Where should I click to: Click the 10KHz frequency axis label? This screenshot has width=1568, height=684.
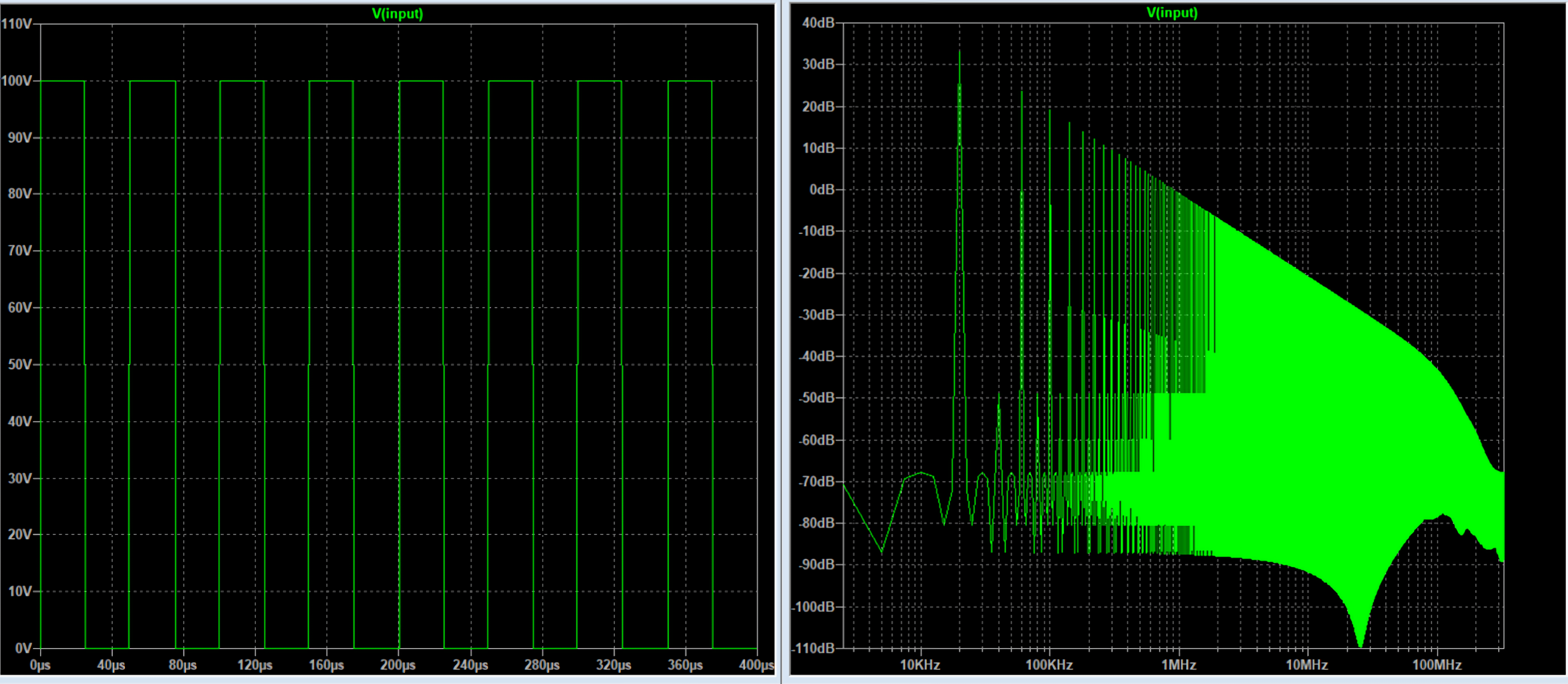click(920, 664)
